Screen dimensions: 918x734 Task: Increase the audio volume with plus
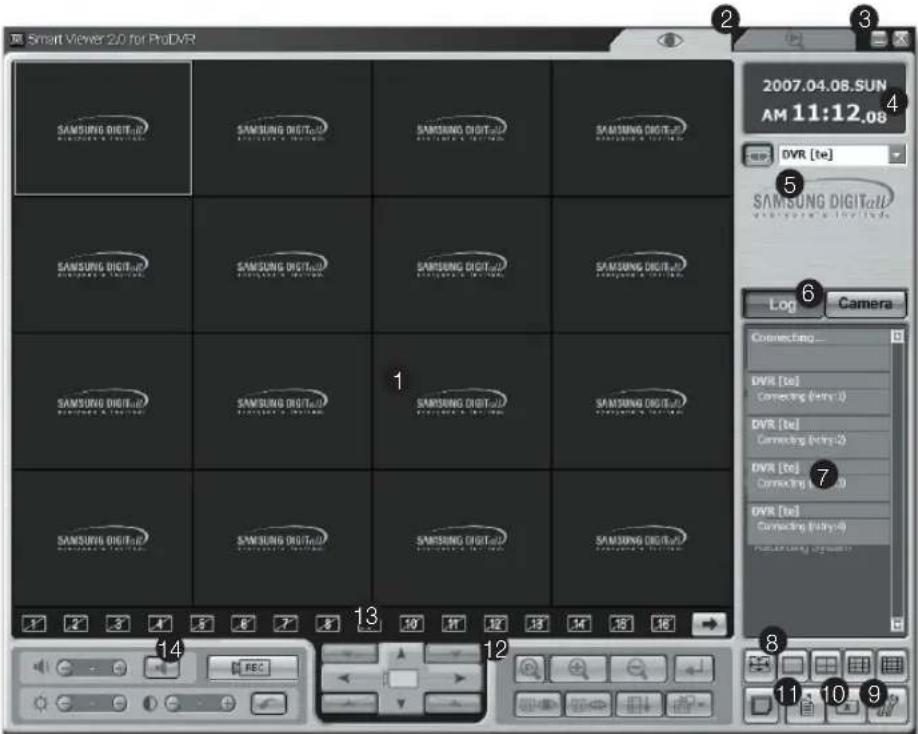[x=119, y=668]
